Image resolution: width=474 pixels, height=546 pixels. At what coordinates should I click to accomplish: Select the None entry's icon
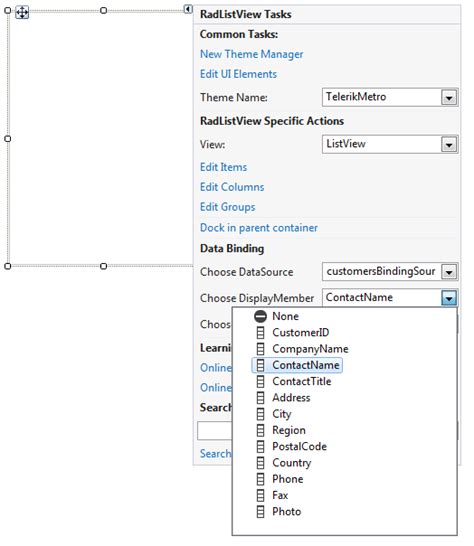coord(260,316)
